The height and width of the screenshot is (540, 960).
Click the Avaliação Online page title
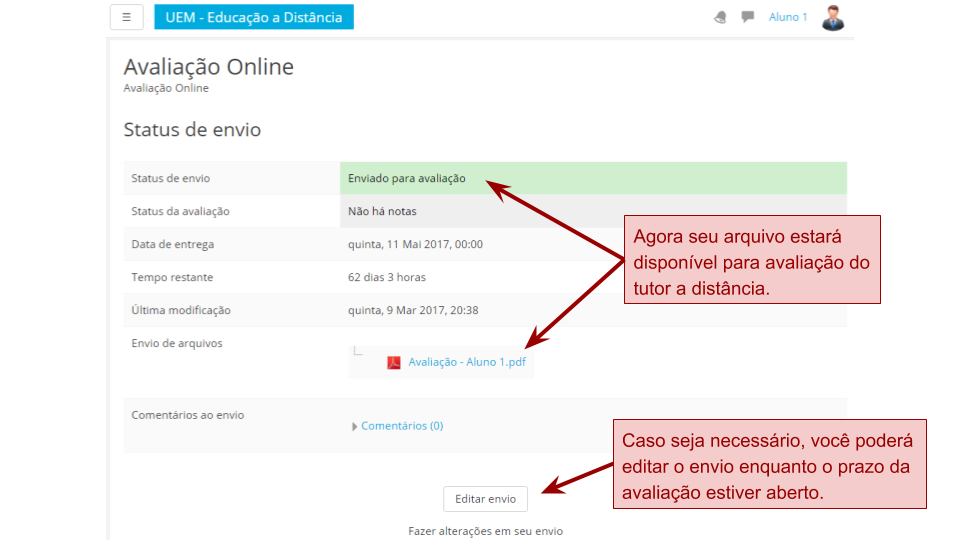208,67
